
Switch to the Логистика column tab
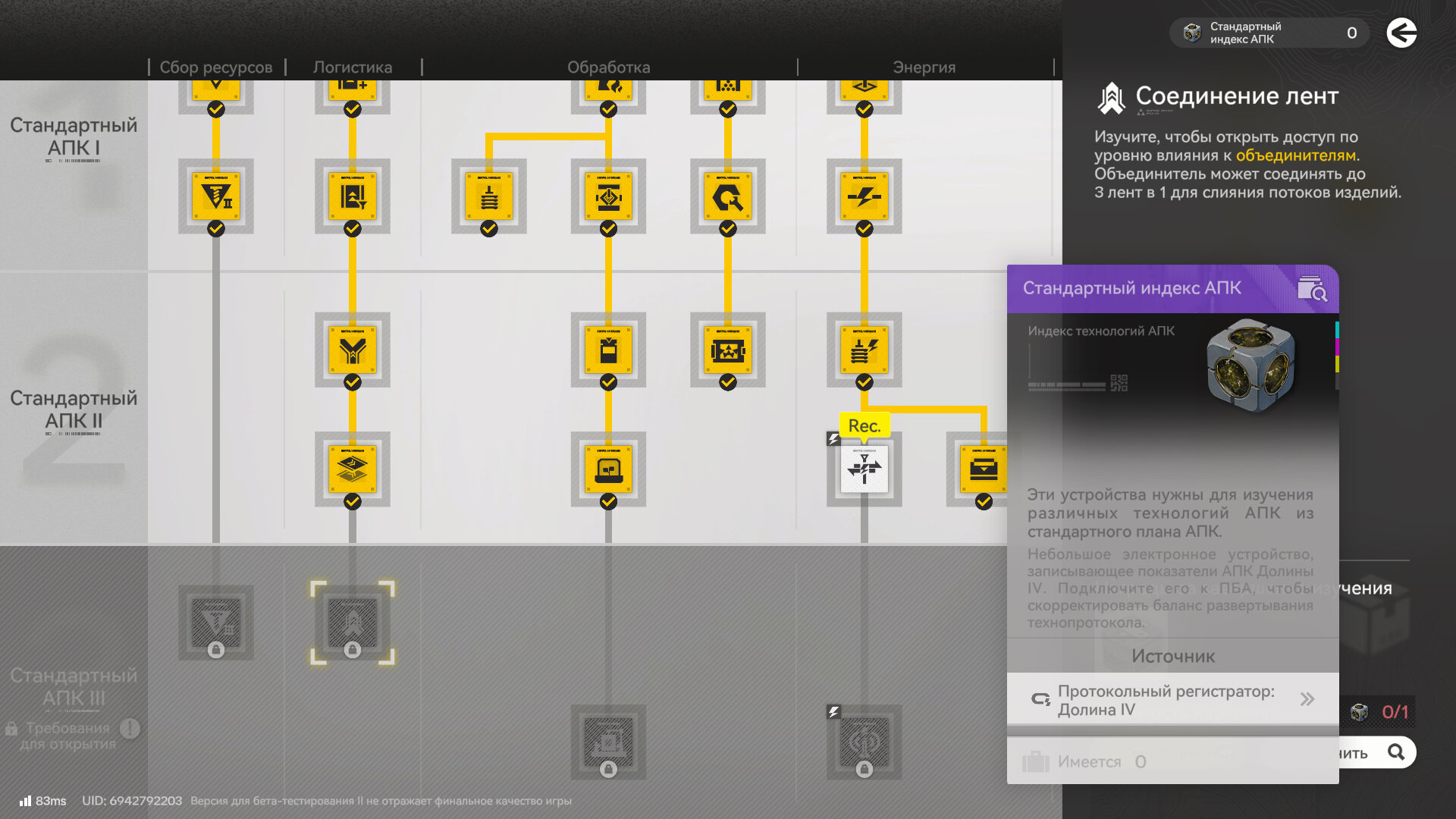click(x=353, y=67)
